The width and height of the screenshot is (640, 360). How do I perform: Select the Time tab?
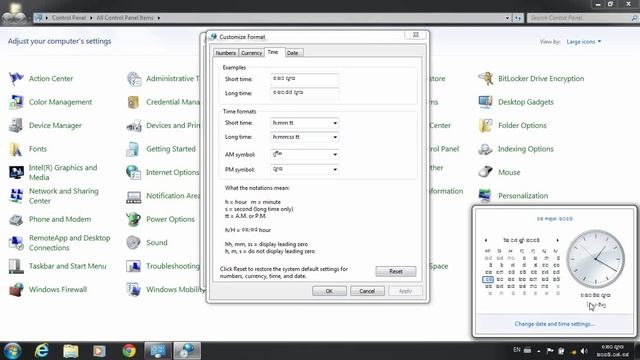[x=273, y=52]
